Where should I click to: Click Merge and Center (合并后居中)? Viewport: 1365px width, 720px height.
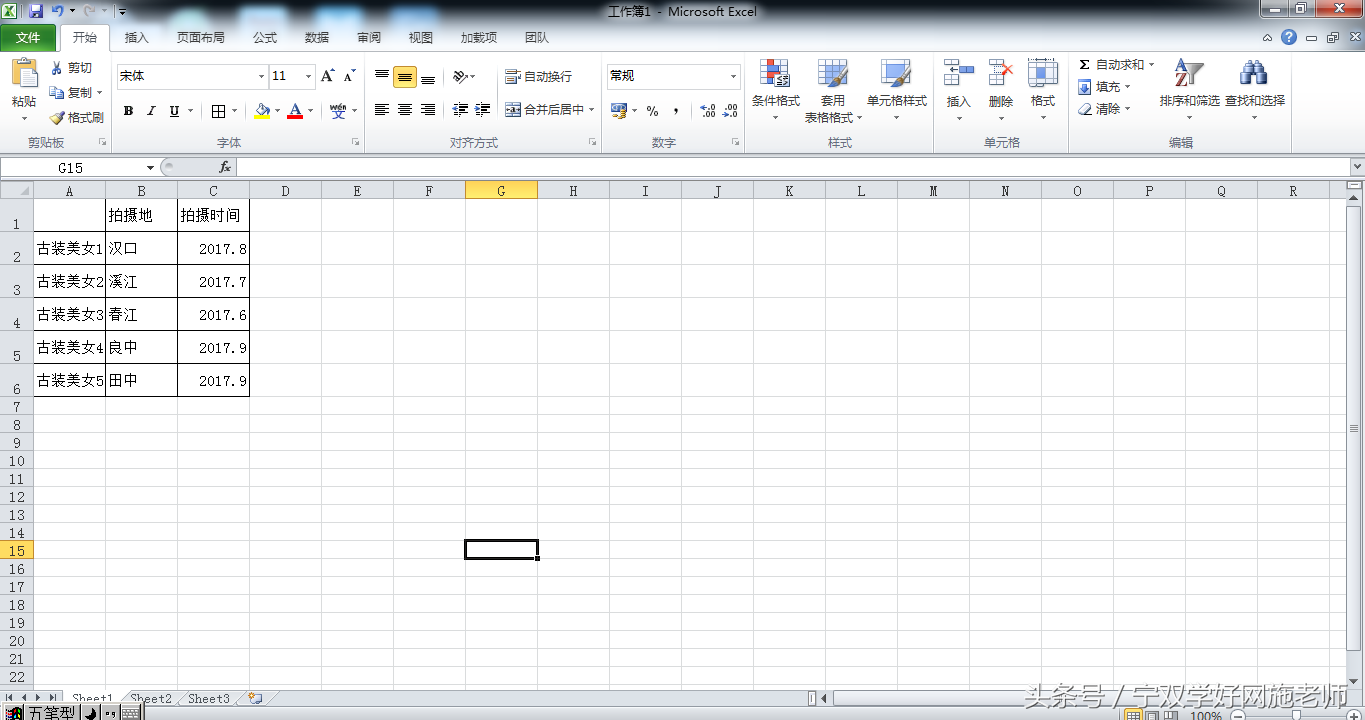[544, 110]
